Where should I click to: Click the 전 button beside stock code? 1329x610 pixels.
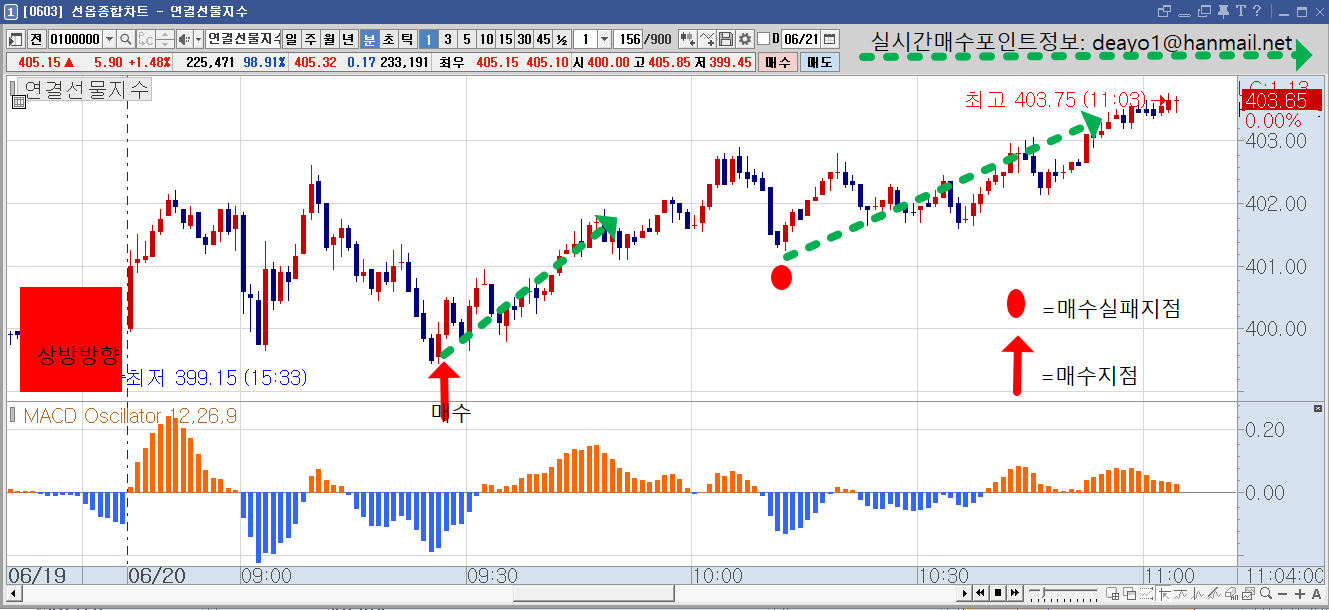click(36, 39)
